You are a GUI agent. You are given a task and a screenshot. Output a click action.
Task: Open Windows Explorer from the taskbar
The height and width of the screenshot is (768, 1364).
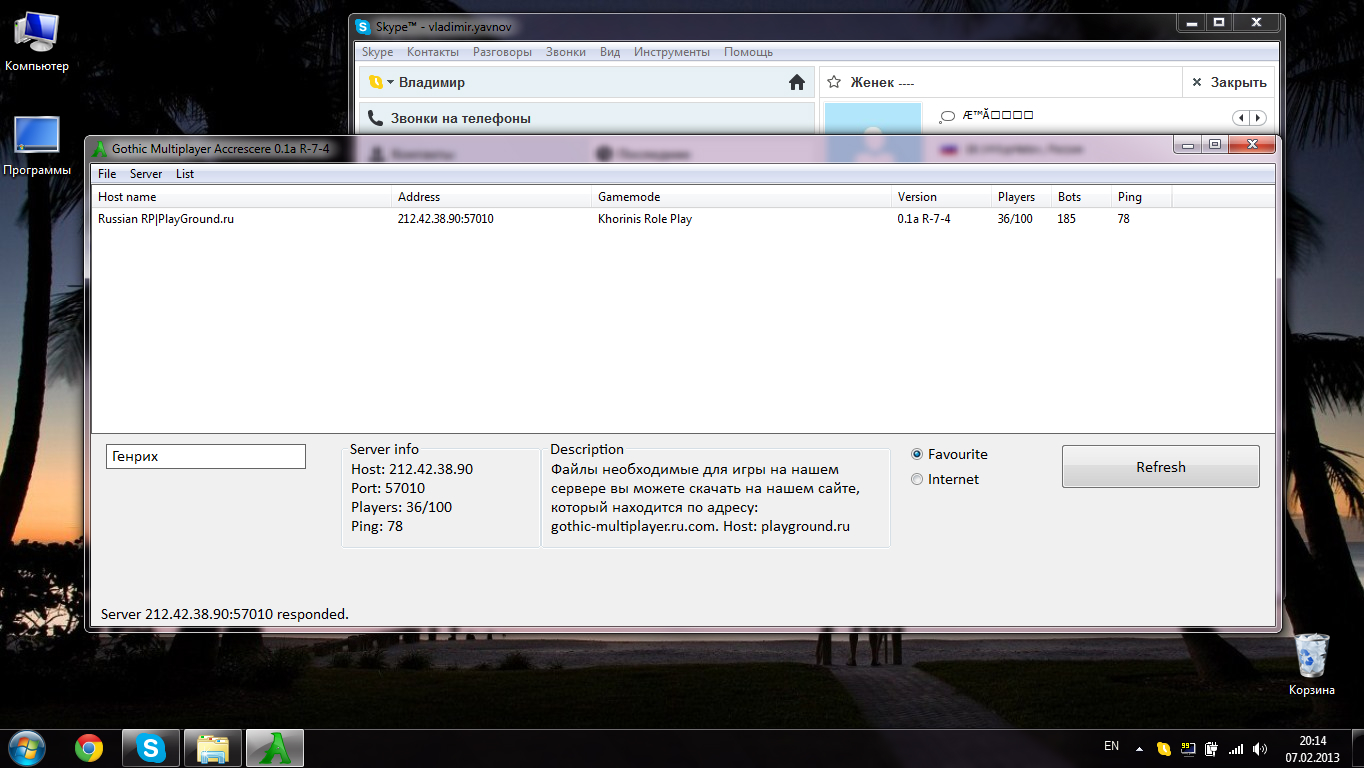[213, 748]
